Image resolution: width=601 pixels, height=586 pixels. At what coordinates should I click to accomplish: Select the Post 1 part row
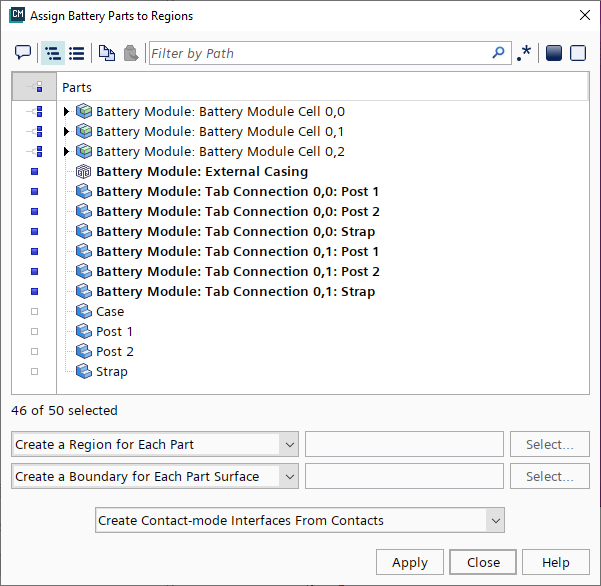coord(114,332)
